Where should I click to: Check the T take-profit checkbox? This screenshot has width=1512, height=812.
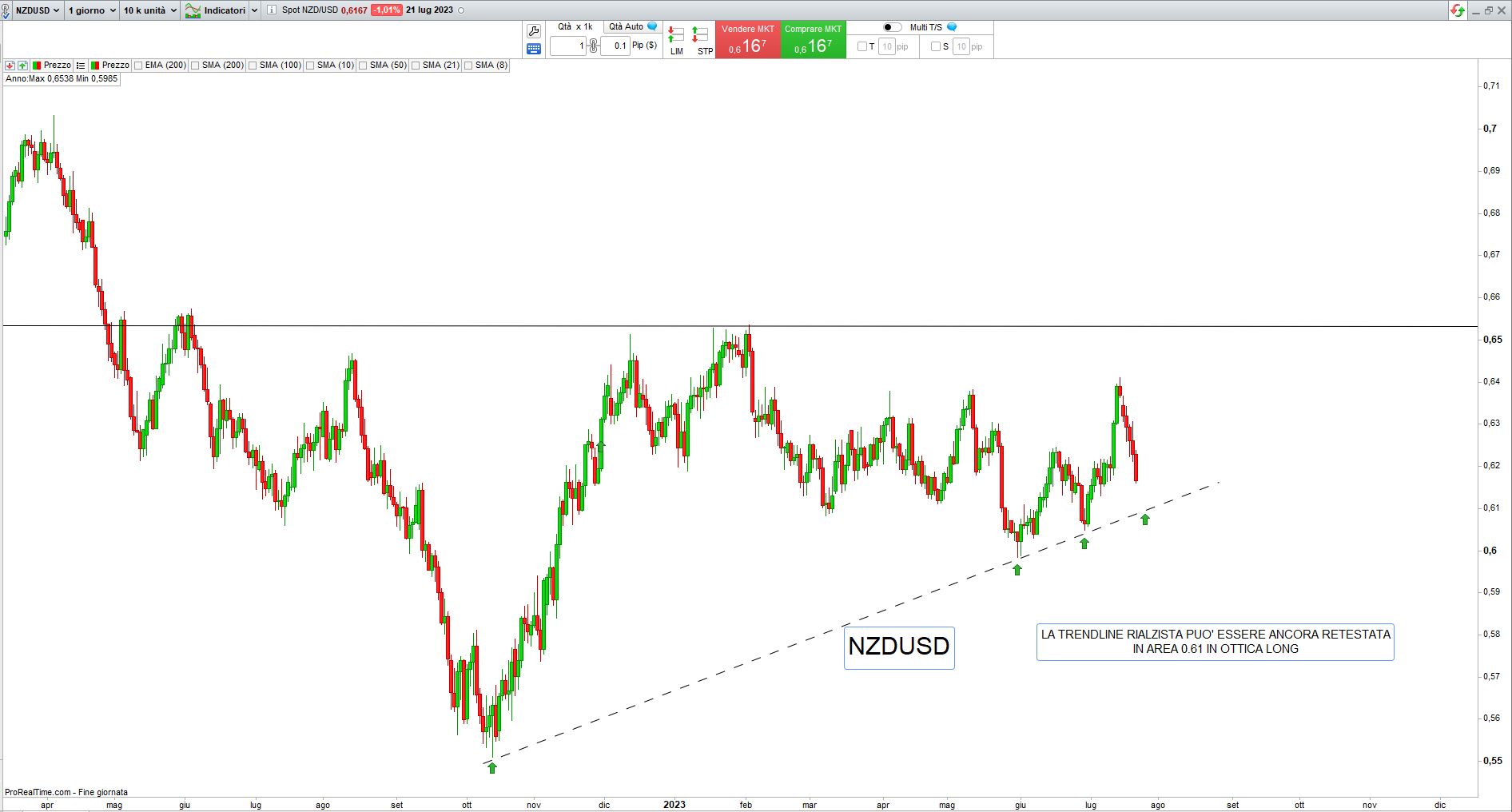click(861, 46)
